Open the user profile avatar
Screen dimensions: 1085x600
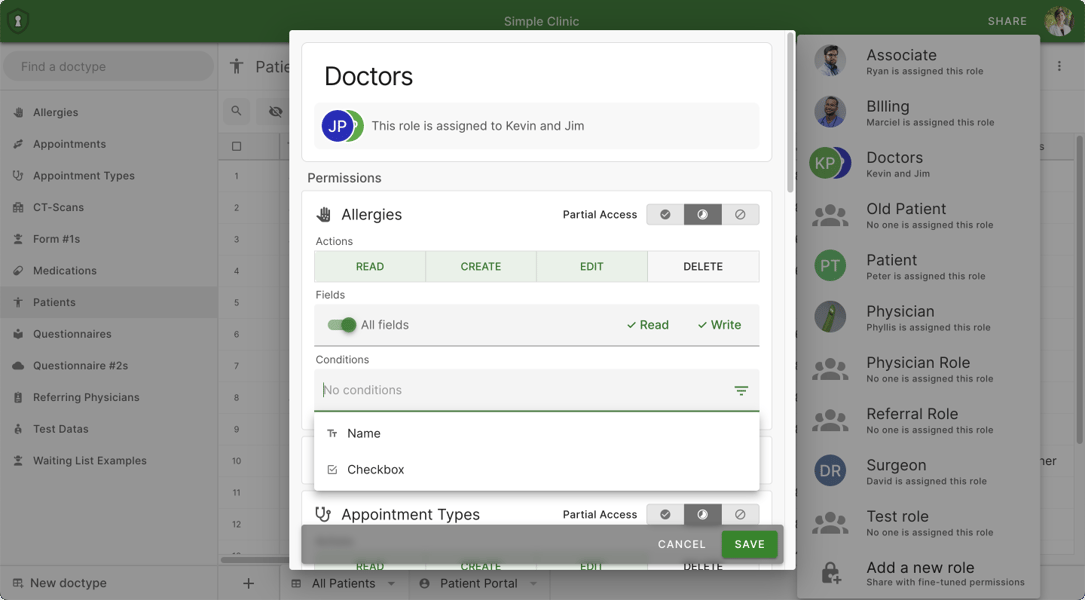tap(1059, 21)
